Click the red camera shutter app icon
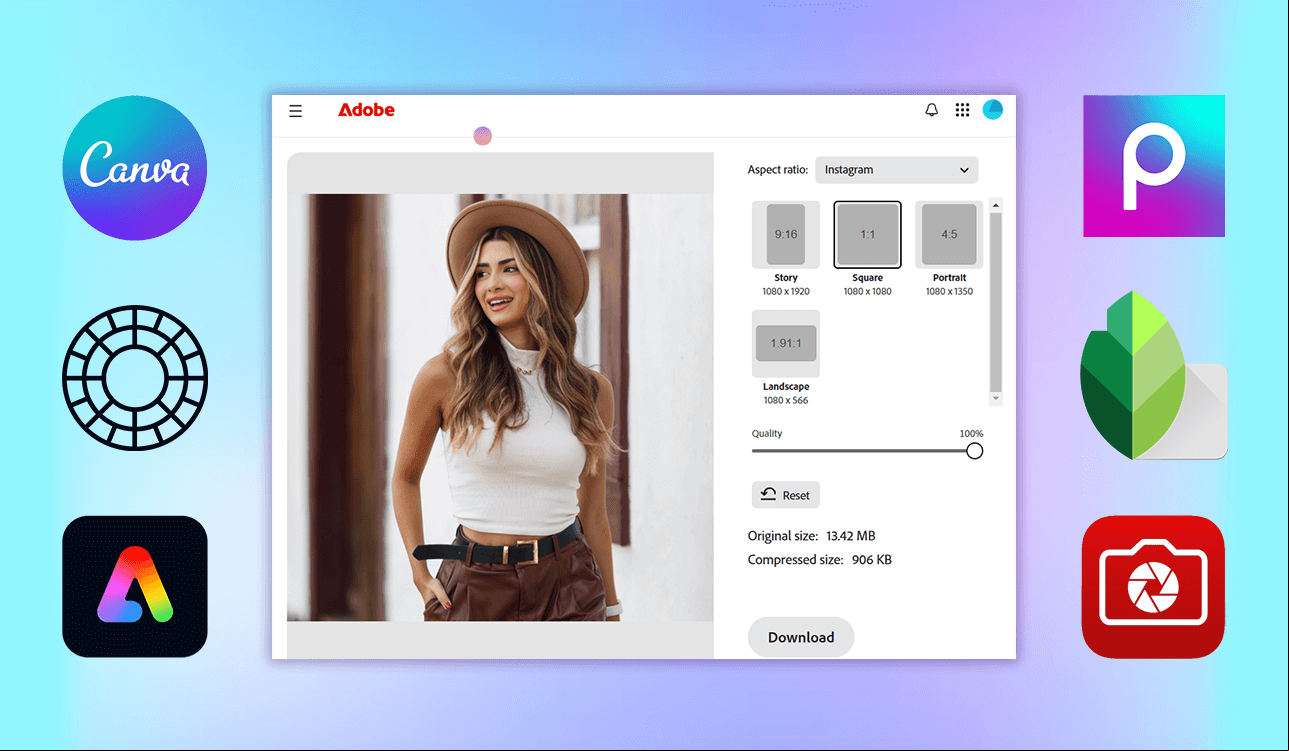This screenshot has width=1289, height=751. (x=1153, y=587)
